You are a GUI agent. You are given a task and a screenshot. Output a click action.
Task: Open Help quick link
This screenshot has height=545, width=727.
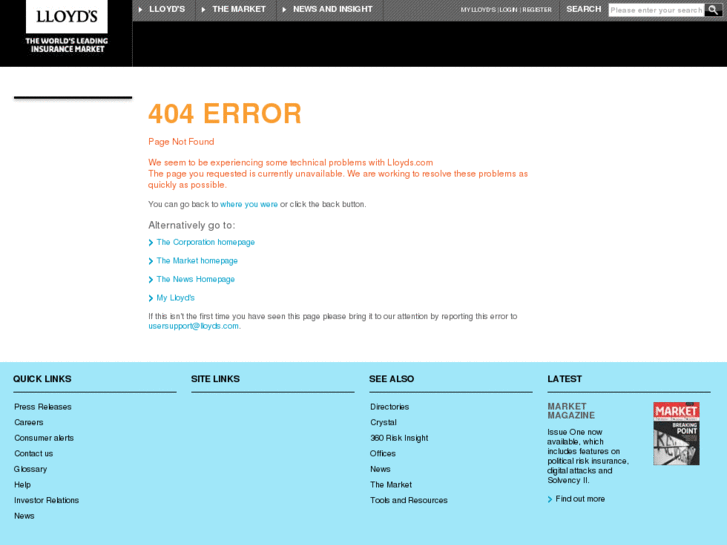coord(22,485)
